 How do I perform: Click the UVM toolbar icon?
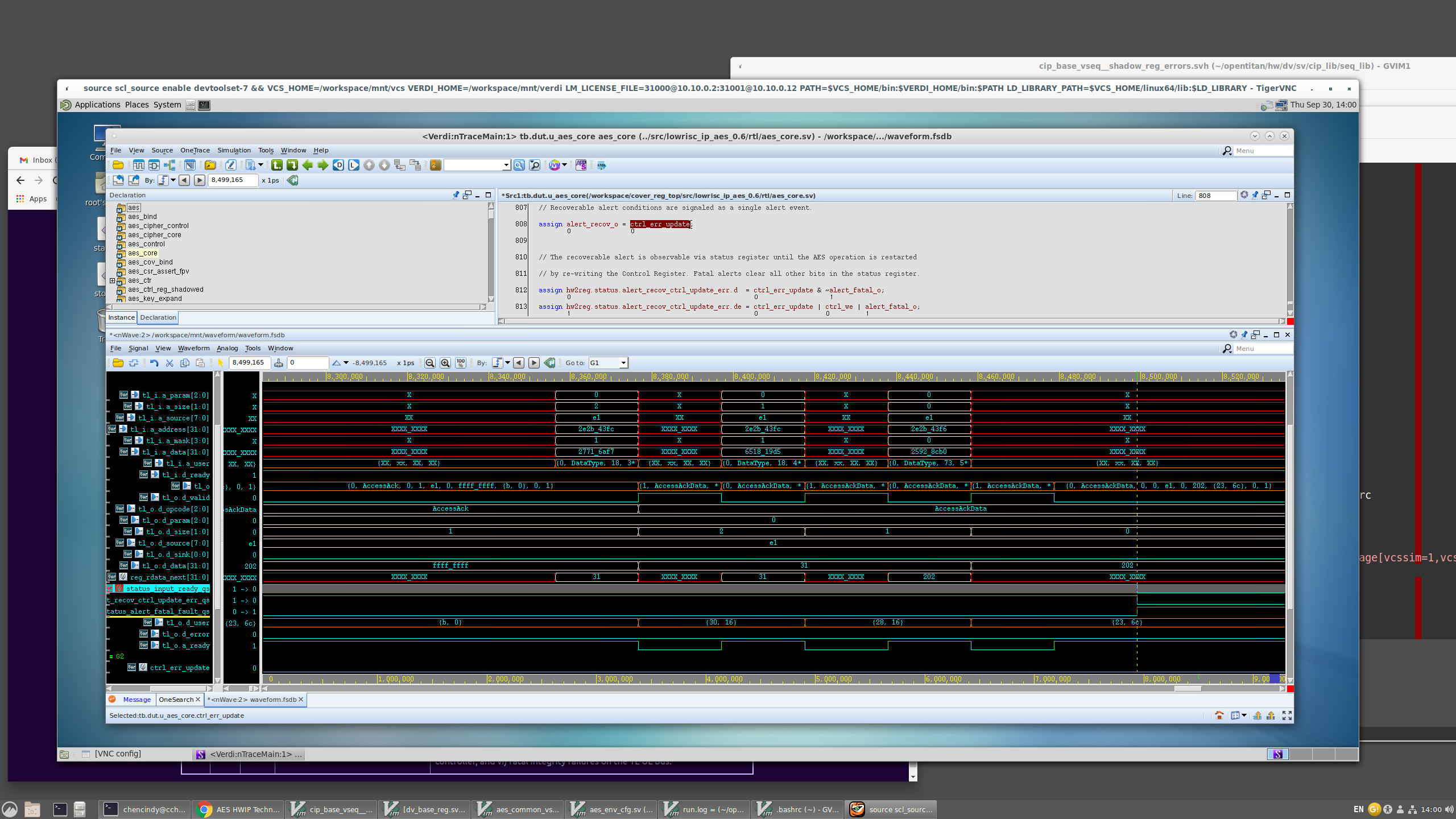tap(554, 165)
